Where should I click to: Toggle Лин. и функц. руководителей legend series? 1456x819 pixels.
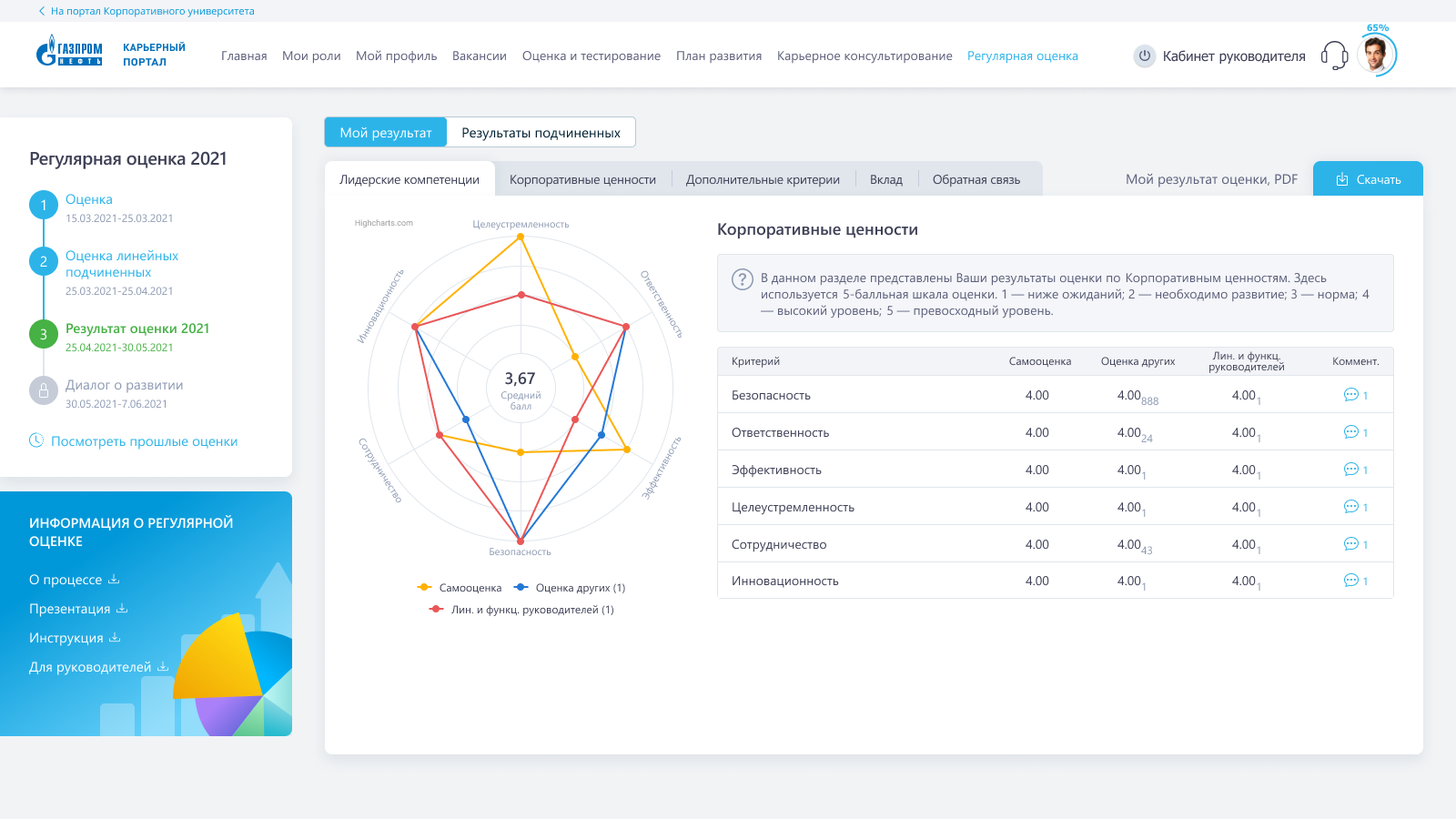pos(522,610)
